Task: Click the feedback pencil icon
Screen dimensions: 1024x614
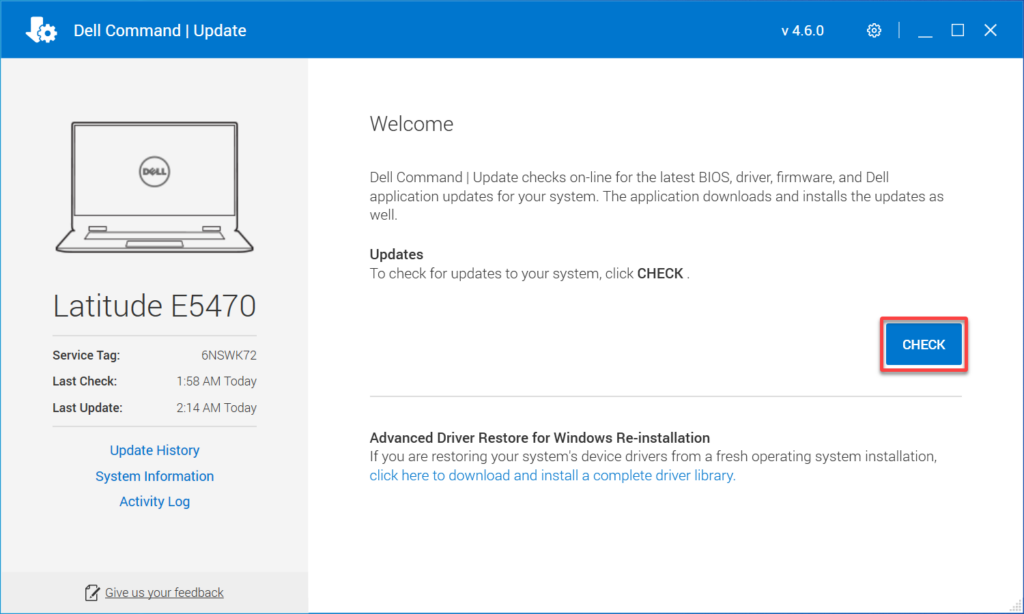Action: click(91, 591)
